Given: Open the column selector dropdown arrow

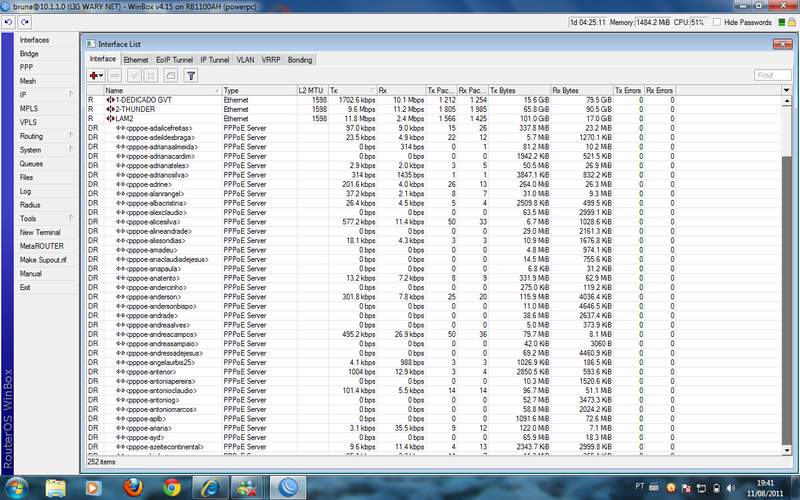Looking at the screenshot, I should 786,90.
